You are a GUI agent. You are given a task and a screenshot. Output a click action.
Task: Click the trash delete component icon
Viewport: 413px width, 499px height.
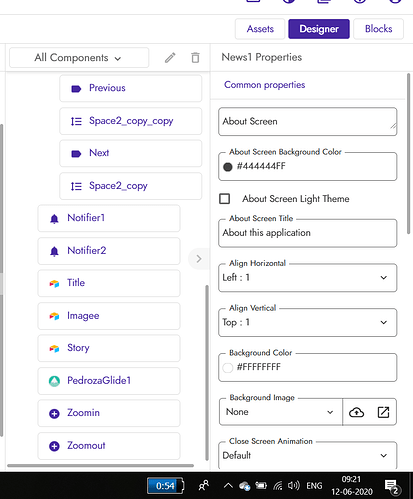pos(195,58)
